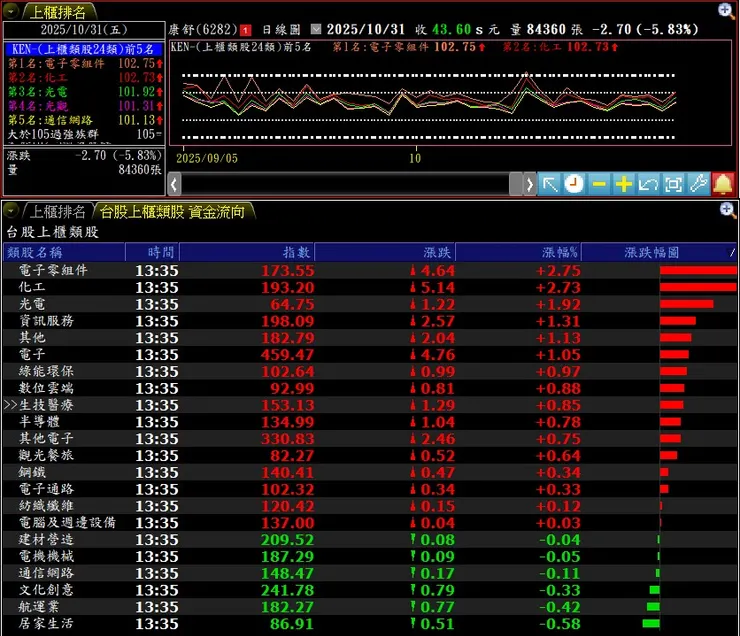Click the undo curved-arrow chart icon

tap(648, 184)
